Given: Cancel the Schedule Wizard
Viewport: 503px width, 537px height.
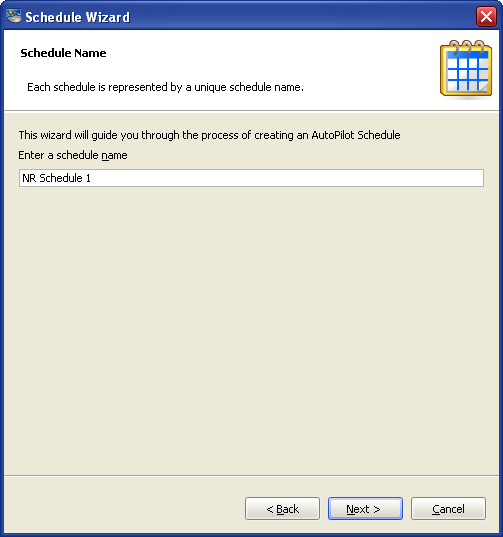Looking at the screenshot, I should tap(448, 509).
